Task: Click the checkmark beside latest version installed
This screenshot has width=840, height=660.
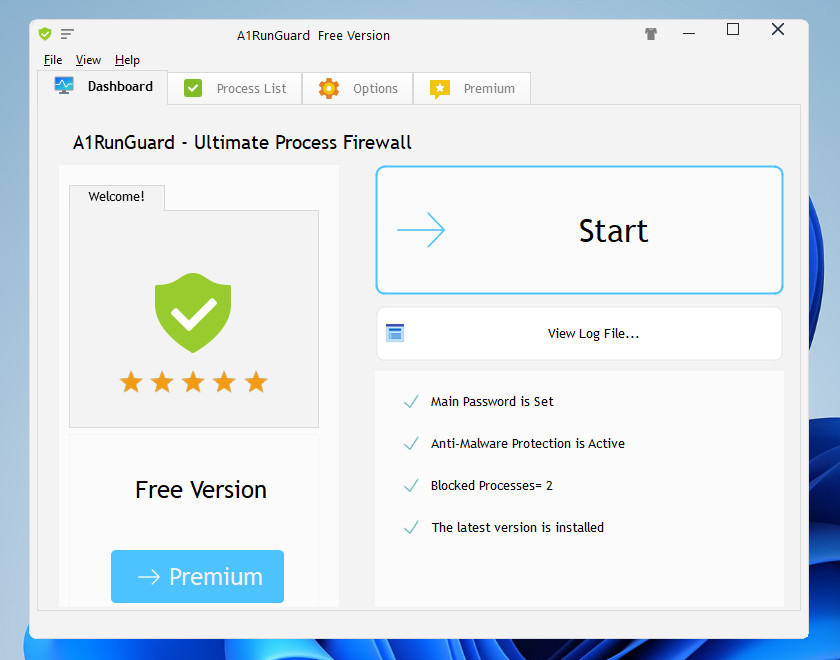Action: point(411,527)
